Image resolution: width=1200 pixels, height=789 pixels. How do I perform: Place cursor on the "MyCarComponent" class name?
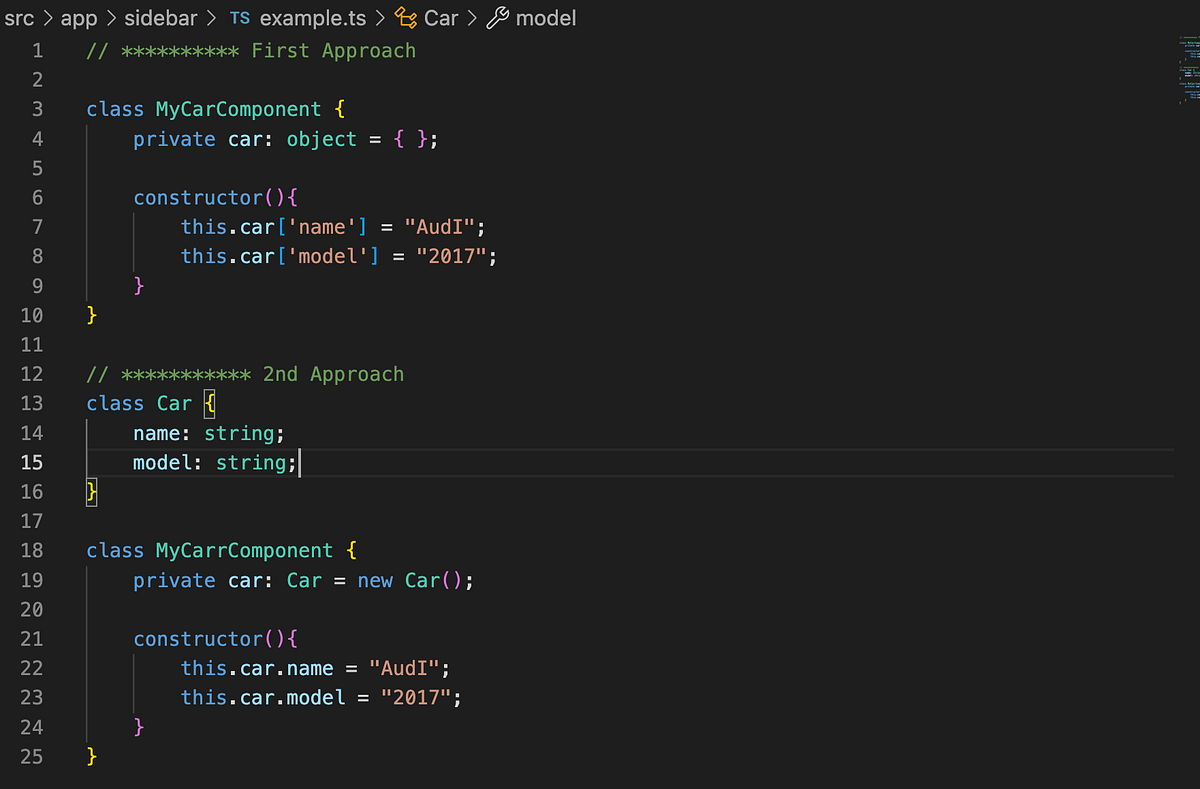tap(238, 109)
